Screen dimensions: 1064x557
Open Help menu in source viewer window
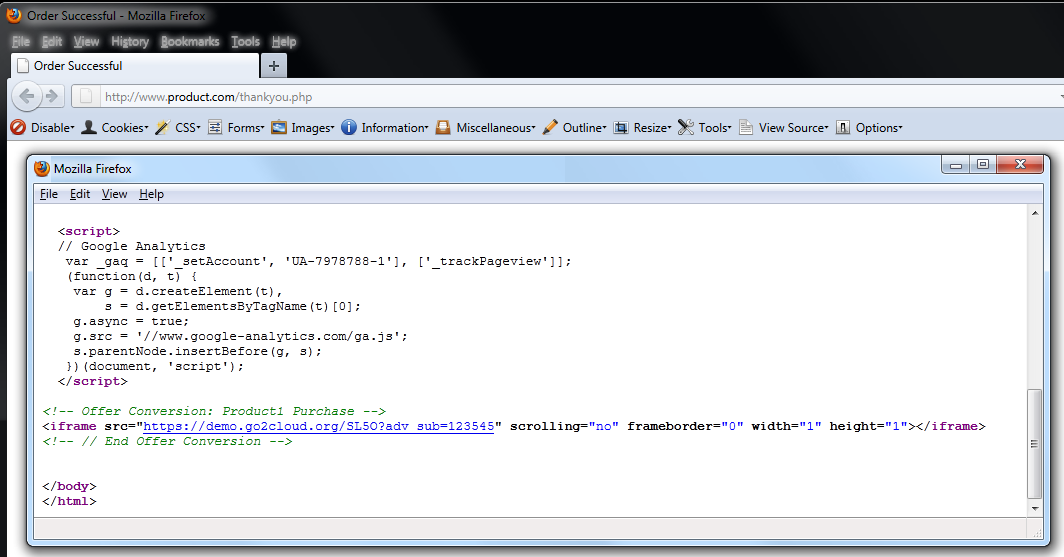click(151, 194)
